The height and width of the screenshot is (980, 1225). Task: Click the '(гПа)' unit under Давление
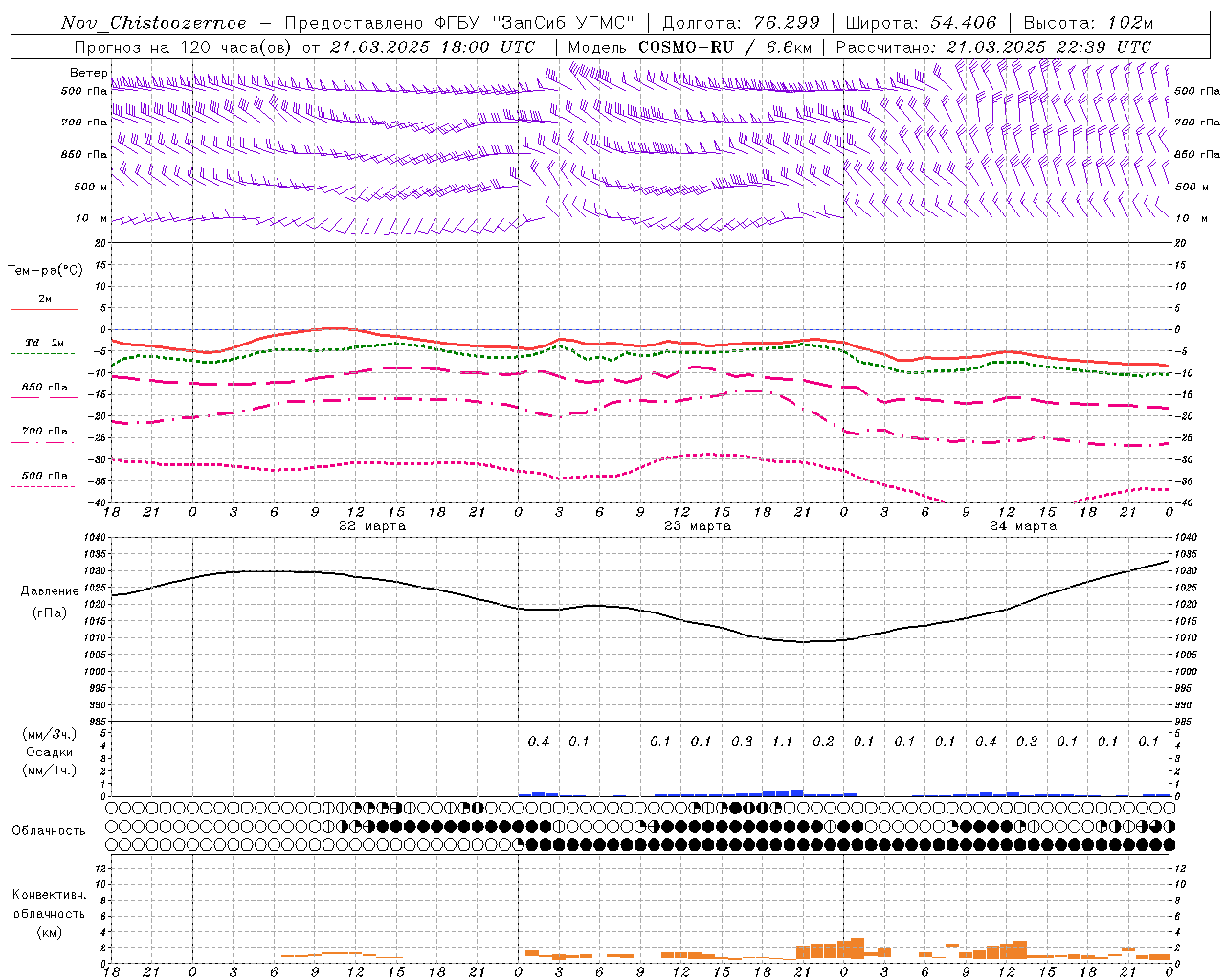[x=50, y=613]
